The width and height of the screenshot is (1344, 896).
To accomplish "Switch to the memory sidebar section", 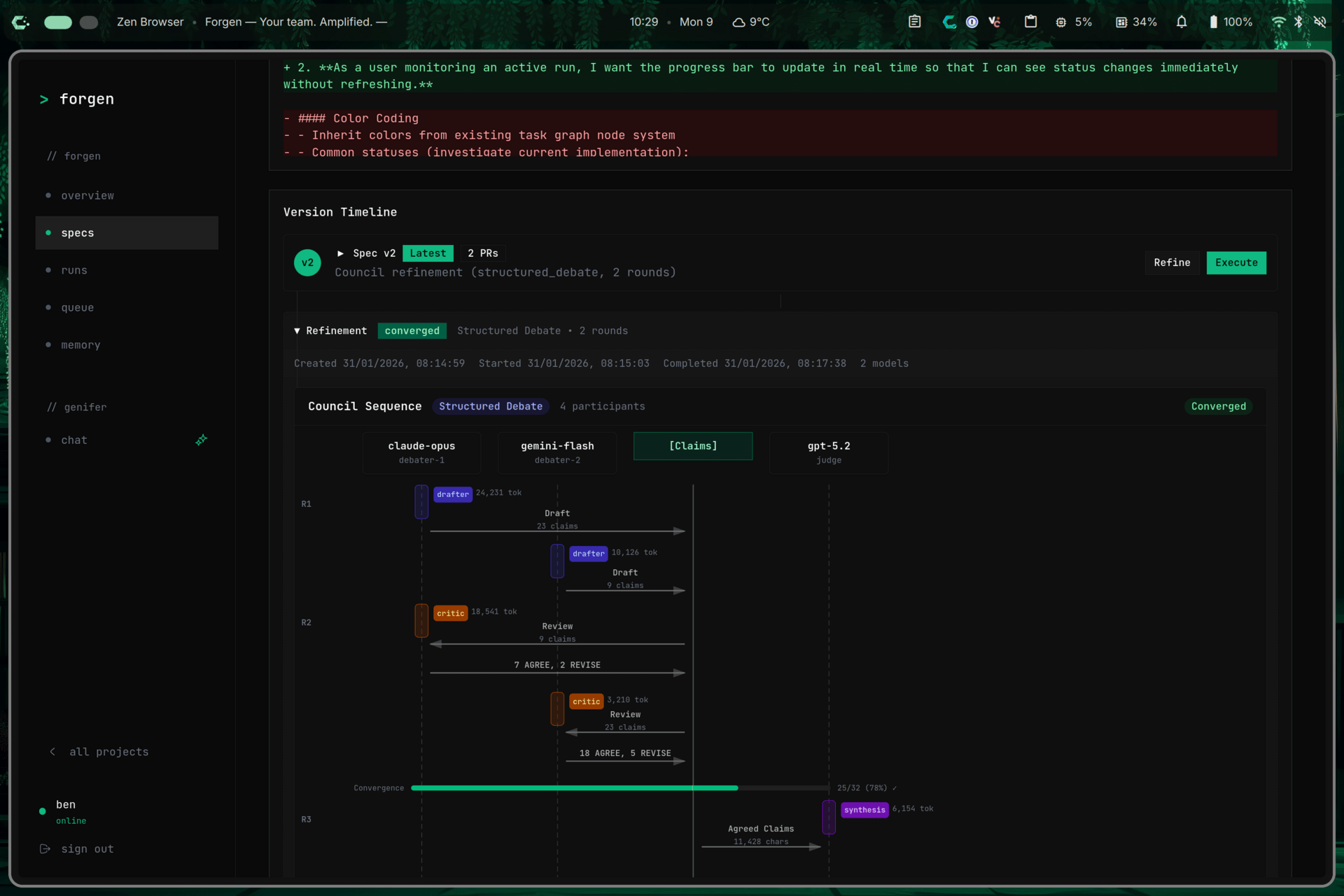I will [80, 345].
